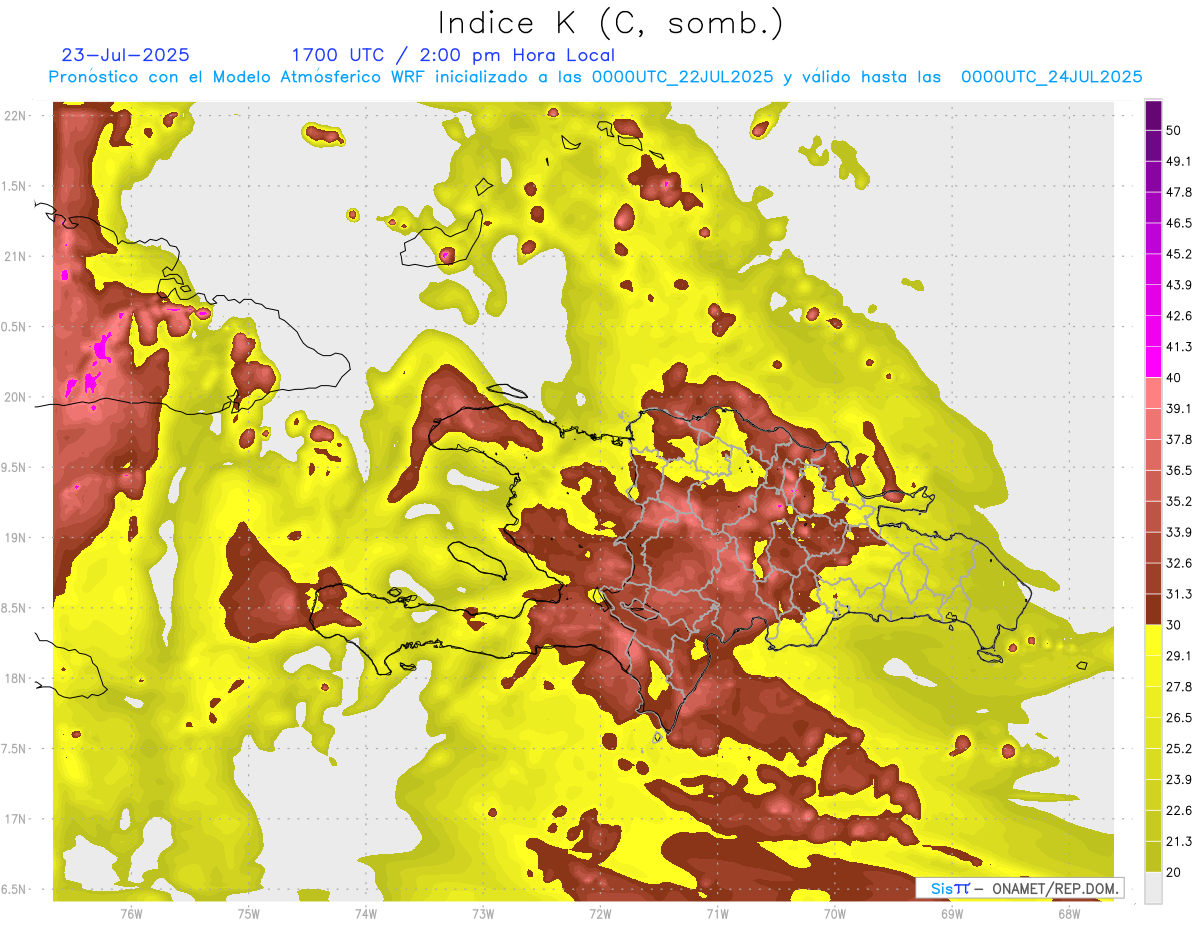This screenshot has height=927, width=1200.
Task: Click the "76W" longitude axis label
Action: 131,914
